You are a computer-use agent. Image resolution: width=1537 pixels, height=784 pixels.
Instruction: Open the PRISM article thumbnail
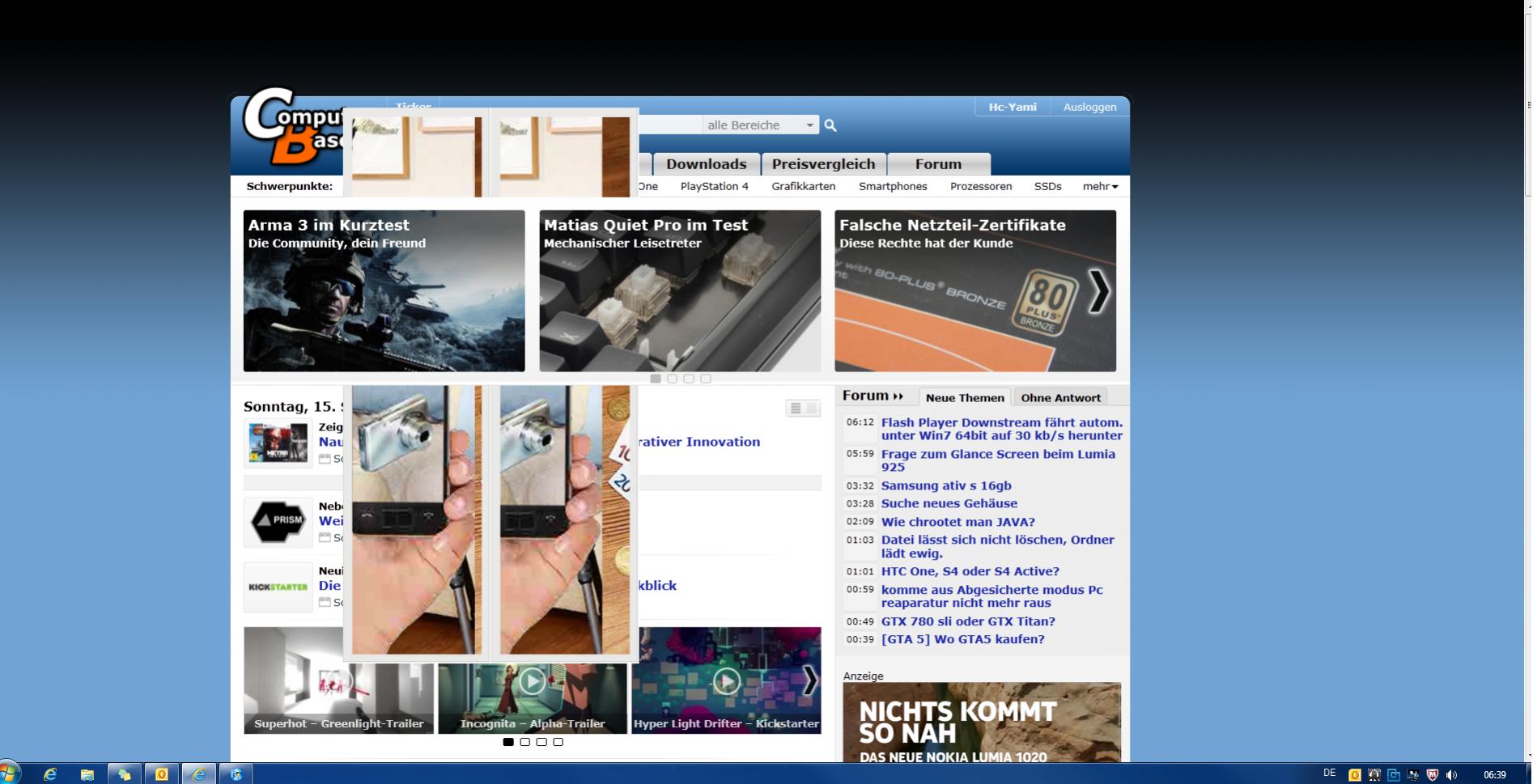tap(278, 522)
